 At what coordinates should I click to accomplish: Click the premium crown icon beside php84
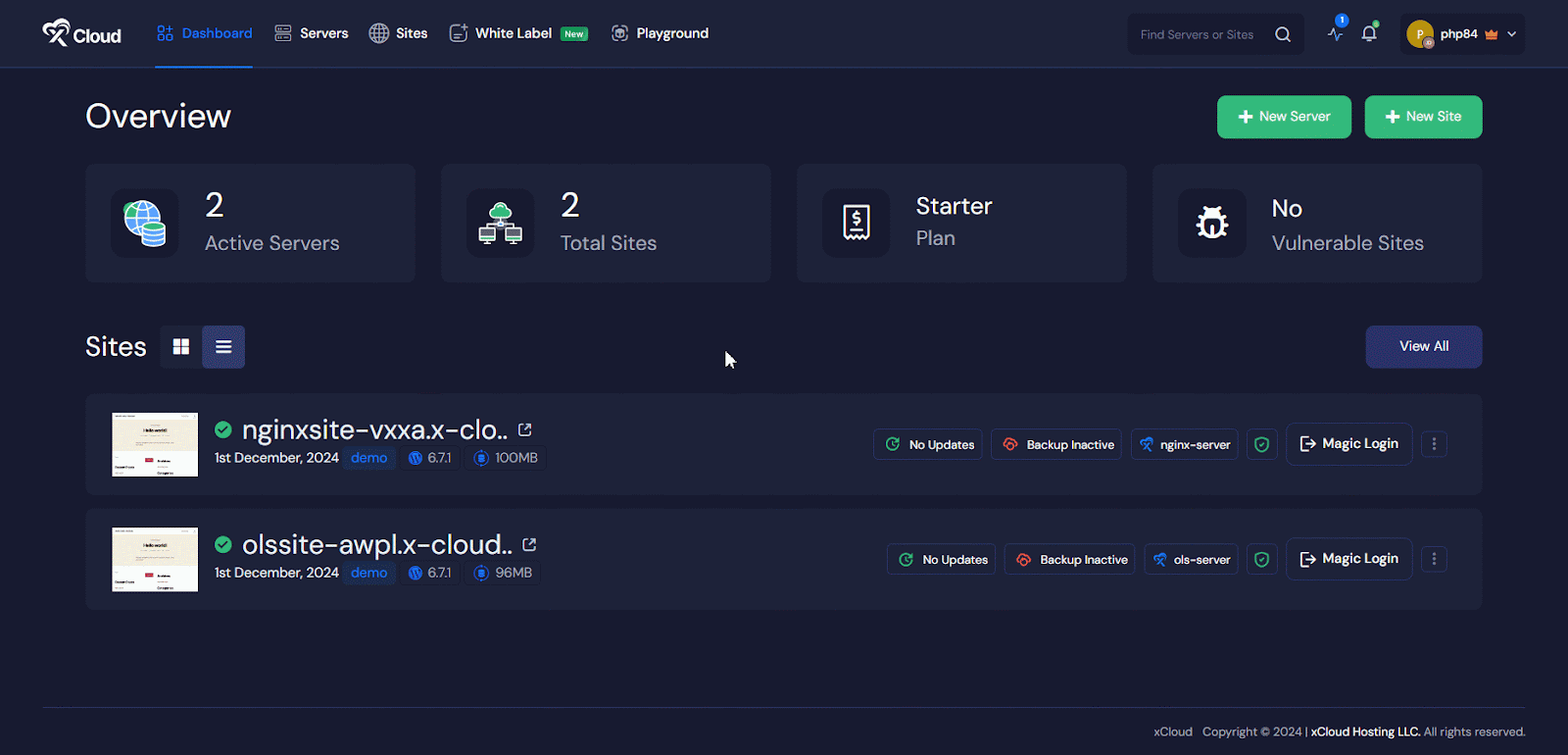coord(1492,34)
